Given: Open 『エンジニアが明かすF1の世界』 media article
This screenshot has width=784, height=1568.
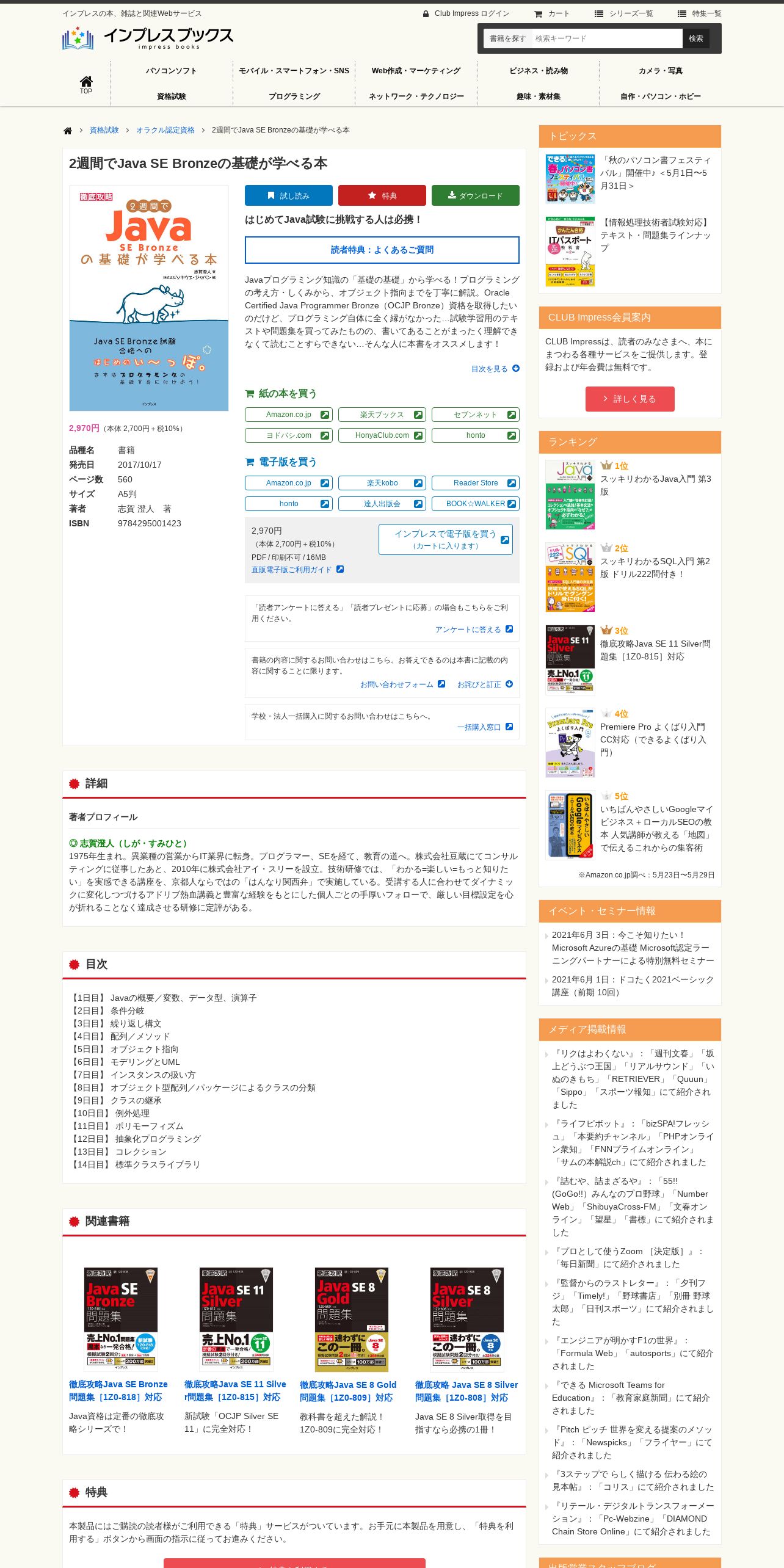Looking at the screenshot, I should 633,1353.
